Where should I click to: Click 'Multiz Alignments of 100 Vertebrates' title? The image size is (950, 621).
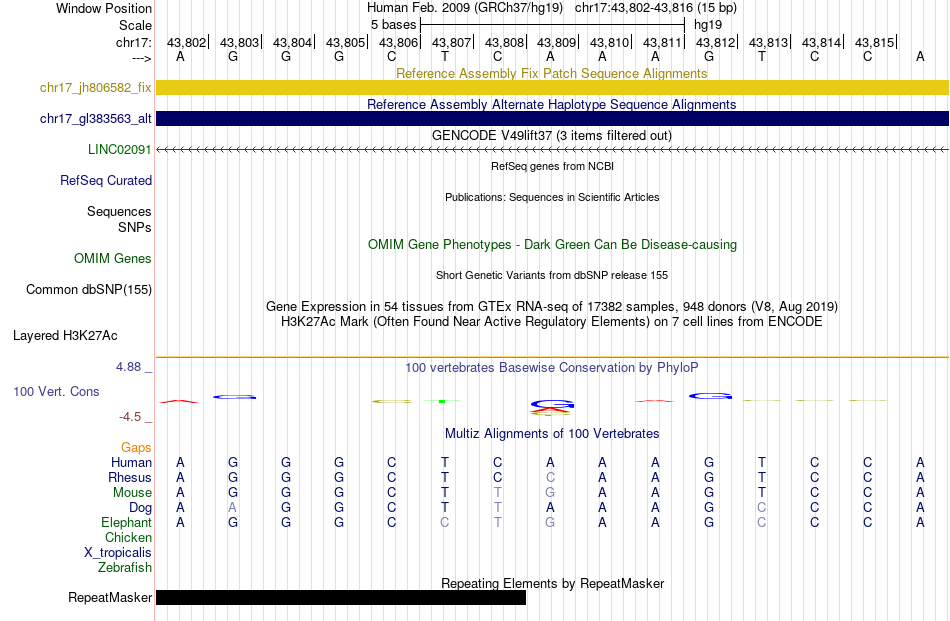(x=552, y=434)
